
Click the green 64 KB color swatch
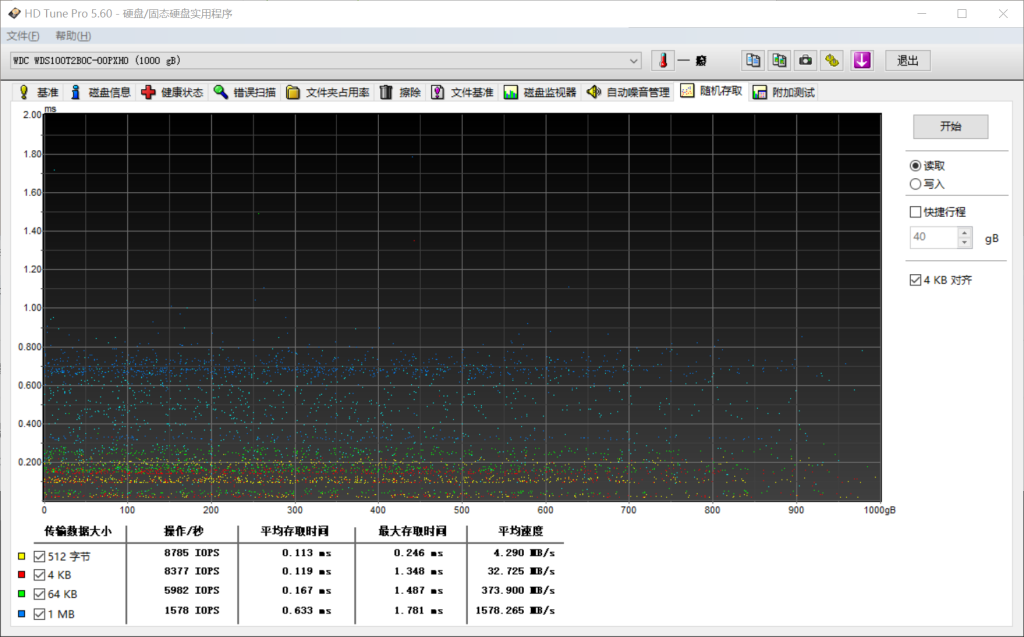click(x=22, y=593)
